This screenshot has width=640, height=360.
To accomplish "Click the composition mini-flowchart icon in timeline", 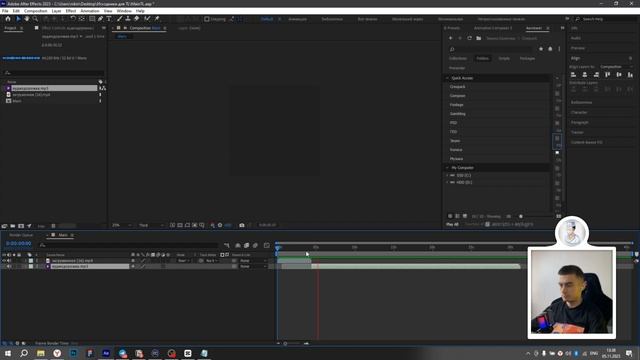I will (x=227, y=245).
